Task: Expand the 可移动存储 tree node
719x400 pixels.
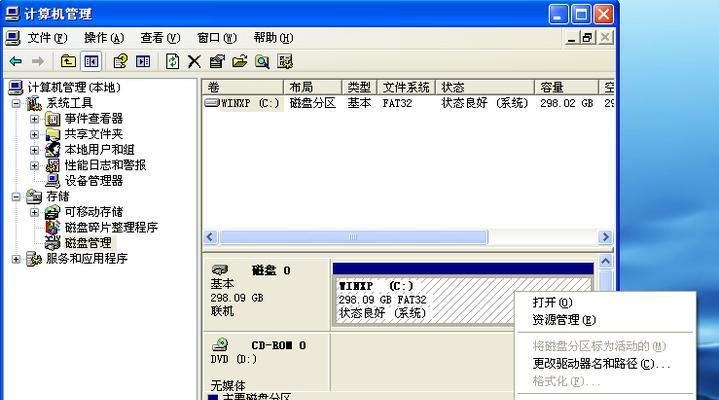Action: [x=34, y=212]
